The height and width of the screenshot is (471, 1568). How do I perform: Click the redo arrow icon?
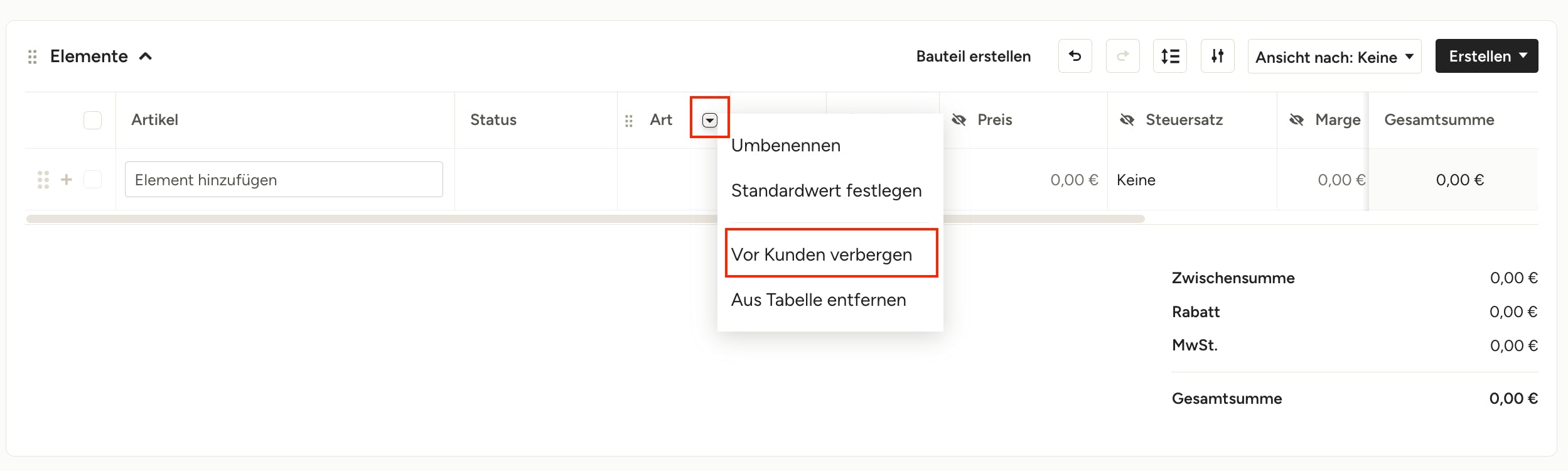coord(1122,57)
